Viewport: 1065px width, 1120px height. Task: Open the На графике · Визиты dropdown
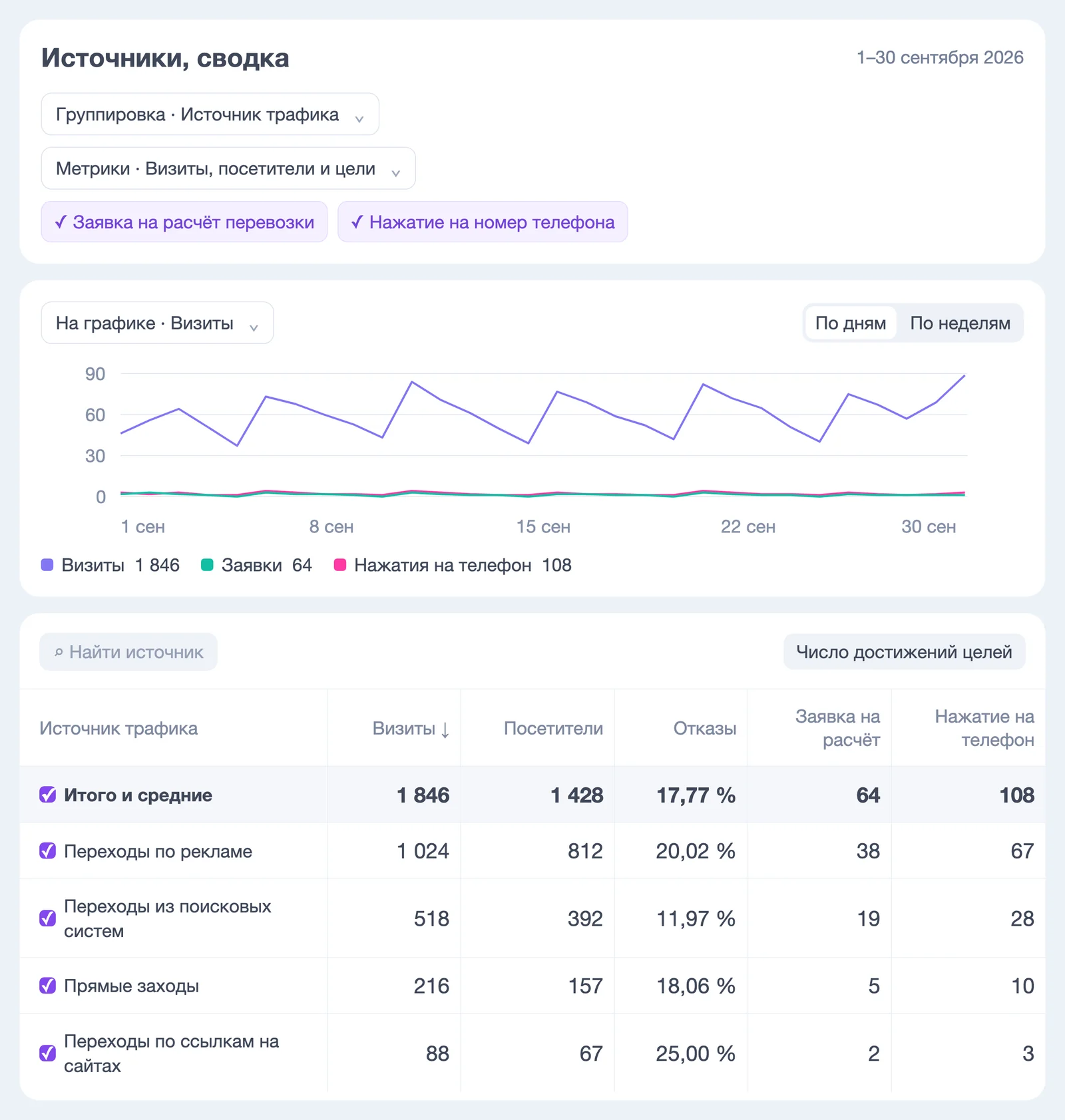157,323
